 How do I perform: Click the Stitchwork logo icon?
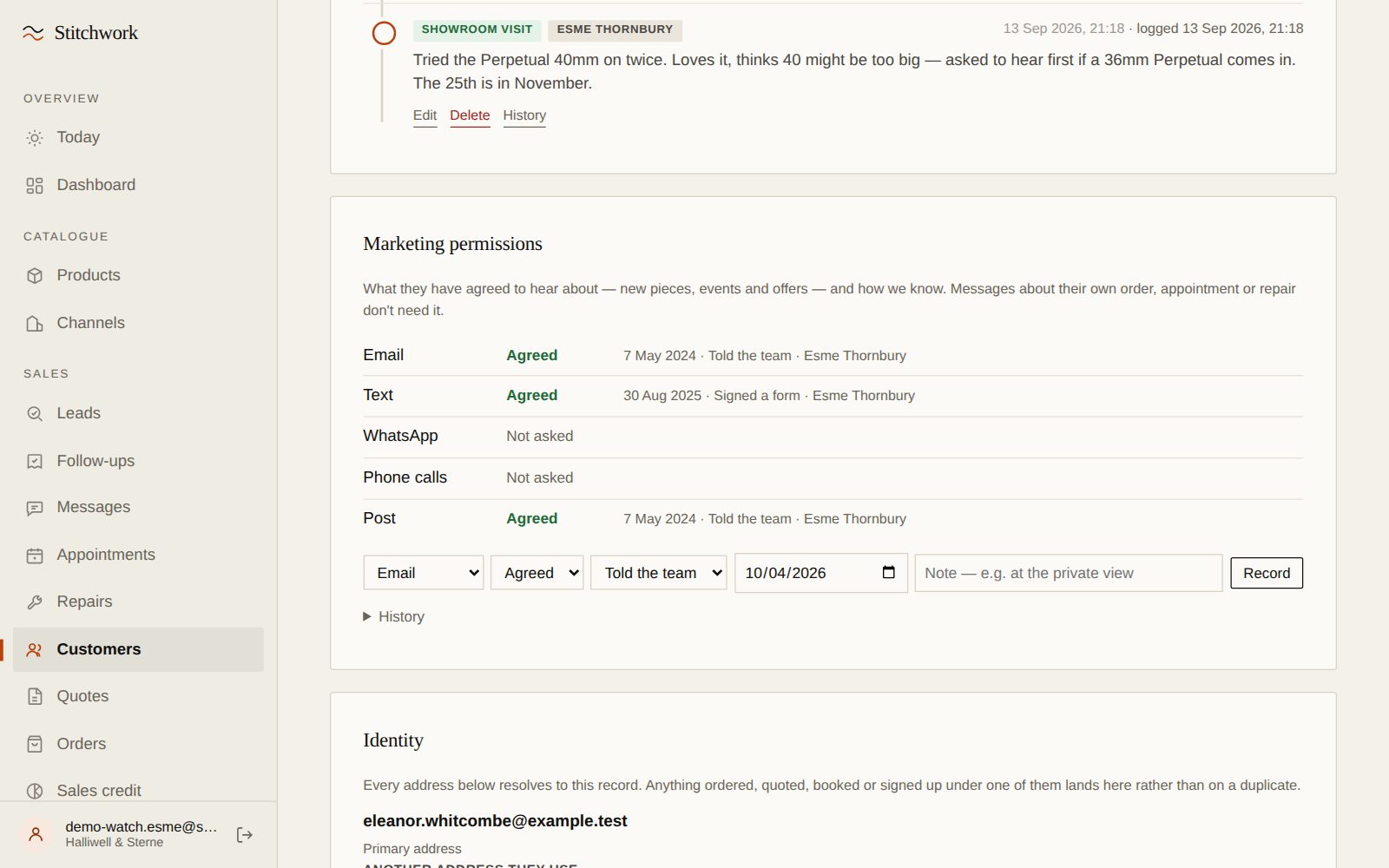tap(33, 33)
